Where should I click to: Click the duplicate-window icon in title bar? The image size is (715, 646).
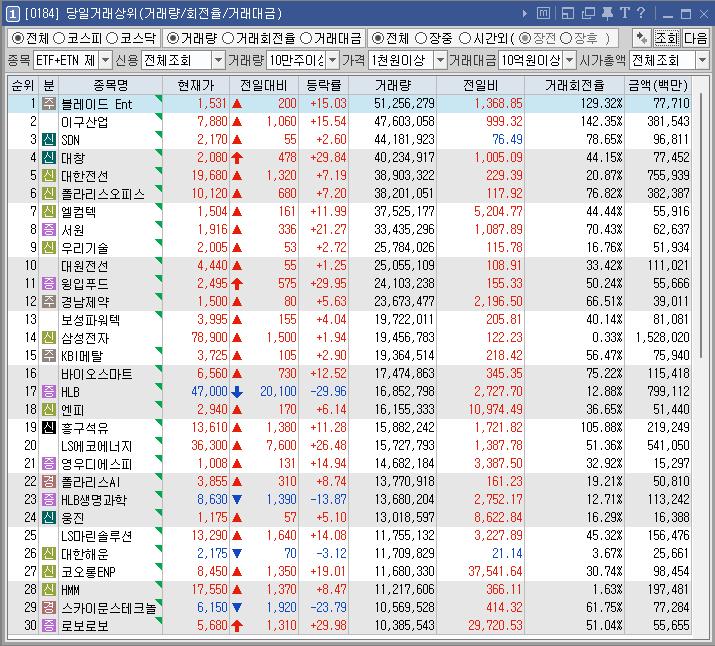588,14
